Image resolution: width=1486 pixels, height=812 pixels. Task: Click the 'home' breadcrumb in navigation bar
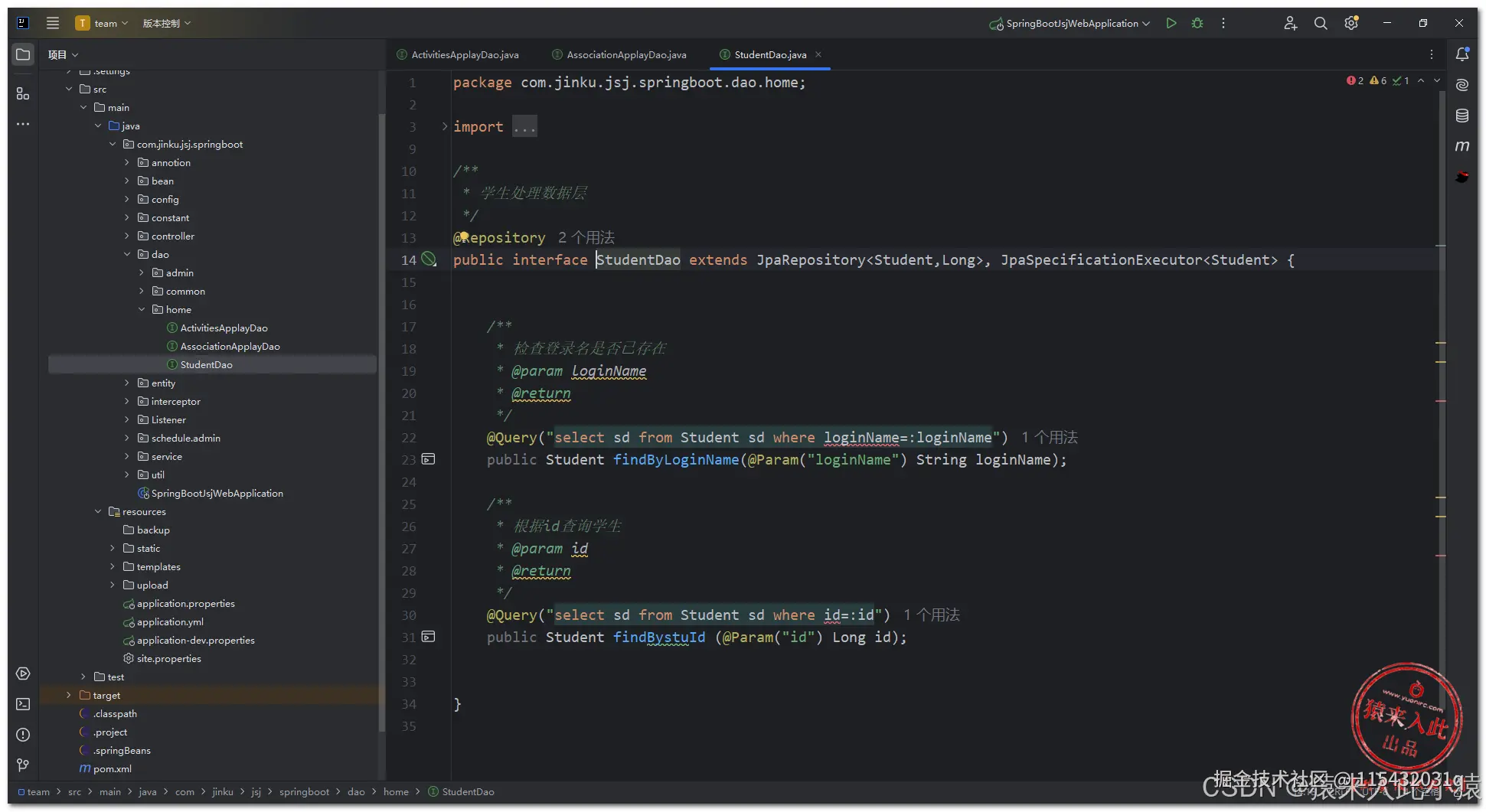[396, 791]
